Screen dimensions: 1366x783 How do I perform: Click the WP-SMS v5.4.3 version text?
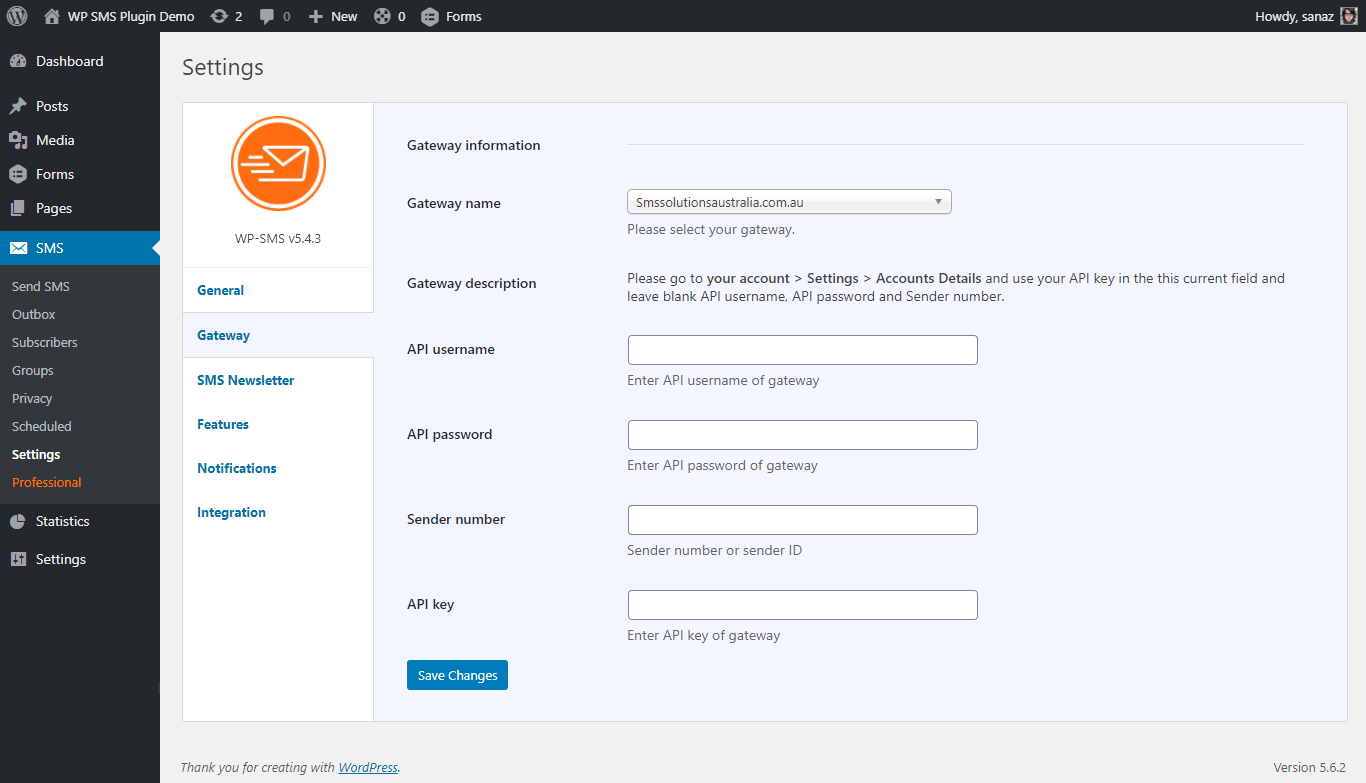(278, 239)
